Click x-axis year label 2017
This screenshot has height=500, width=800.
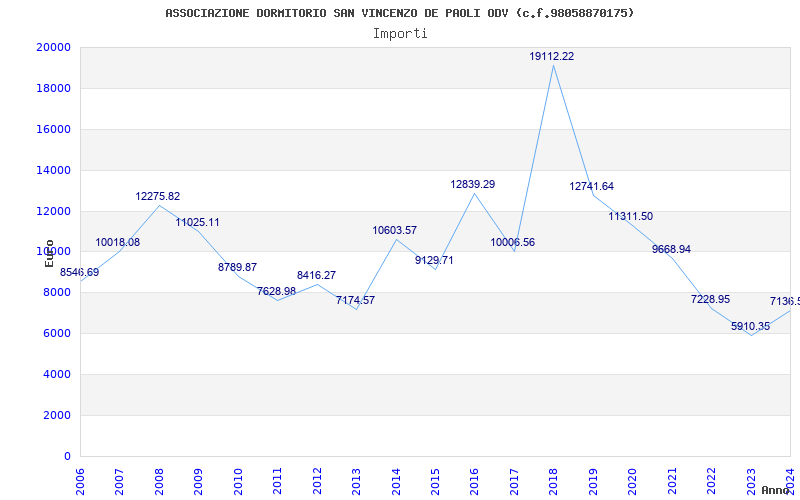coord(514,482)
